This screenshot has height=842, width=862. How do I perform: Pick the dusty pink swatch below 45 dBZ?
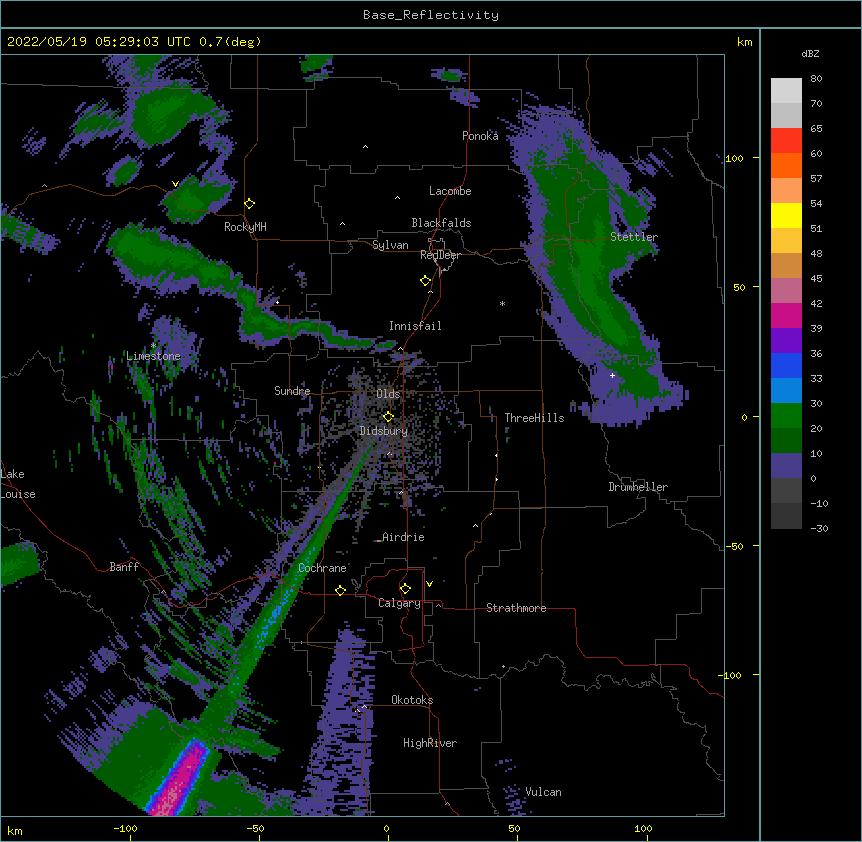(x=786, y=290)
